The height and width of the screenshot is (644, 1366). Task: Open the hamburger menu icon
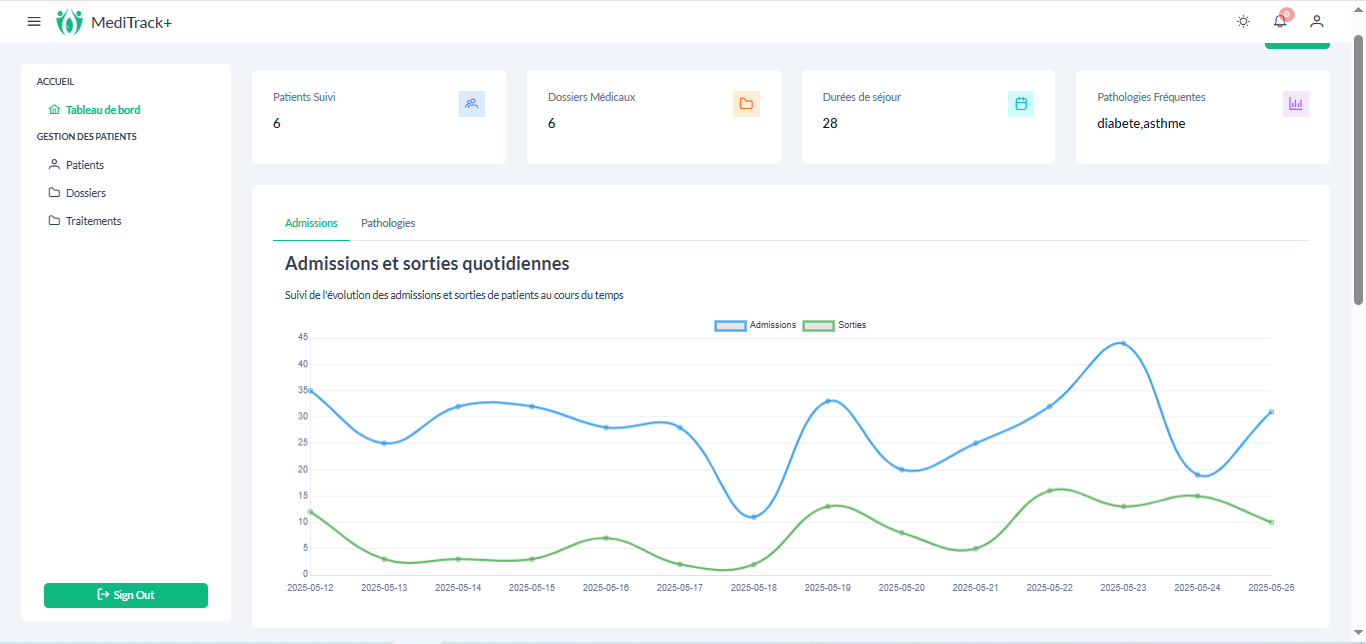(x=34, y=21)
